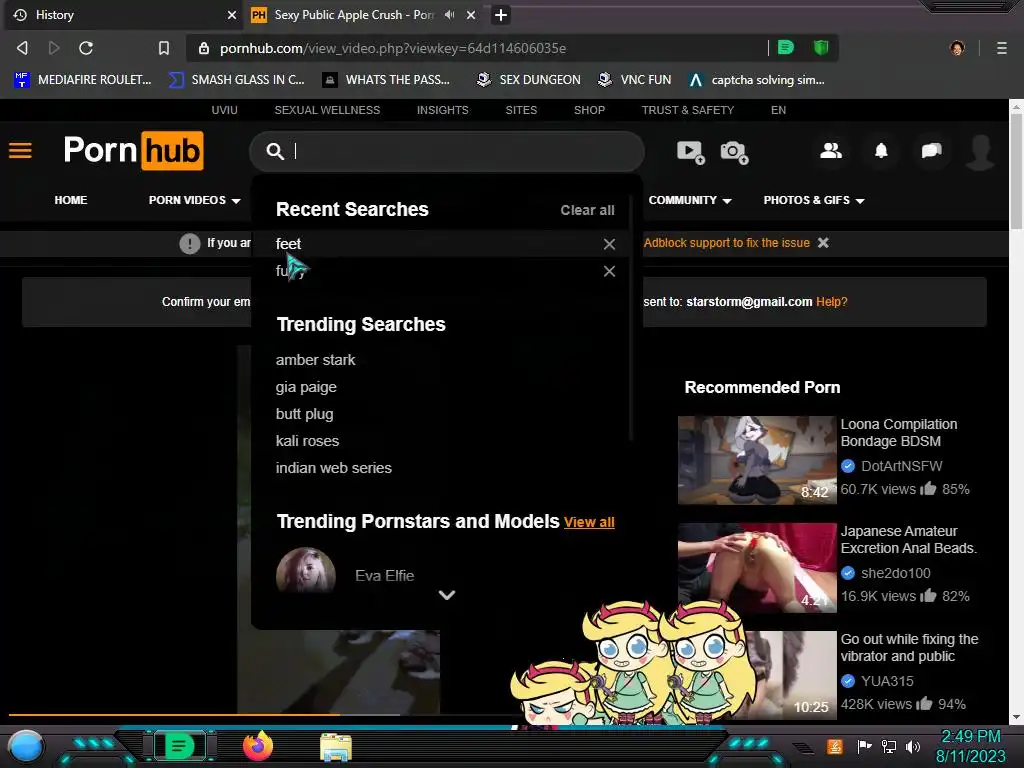1024x768 pixels.
Task: Open the WHATS THE PASS... bookmark
Action: (387, 80)
